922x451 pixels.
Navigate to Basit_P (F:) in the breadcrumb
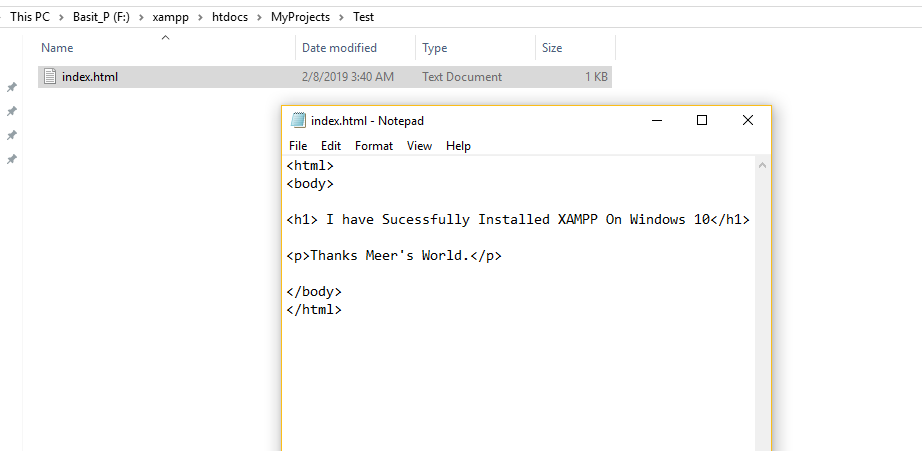(x=101, y=17)
